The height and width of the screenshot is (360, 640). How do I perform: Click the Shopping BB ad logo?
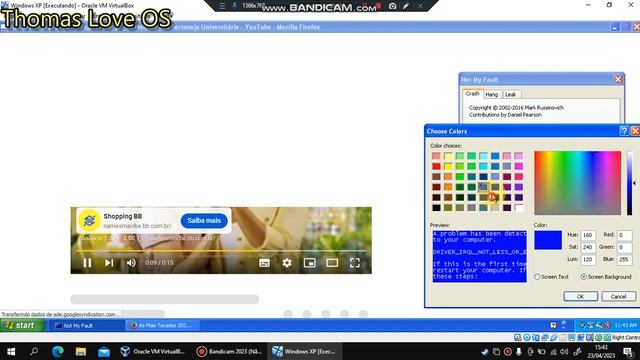coord(89,220)
